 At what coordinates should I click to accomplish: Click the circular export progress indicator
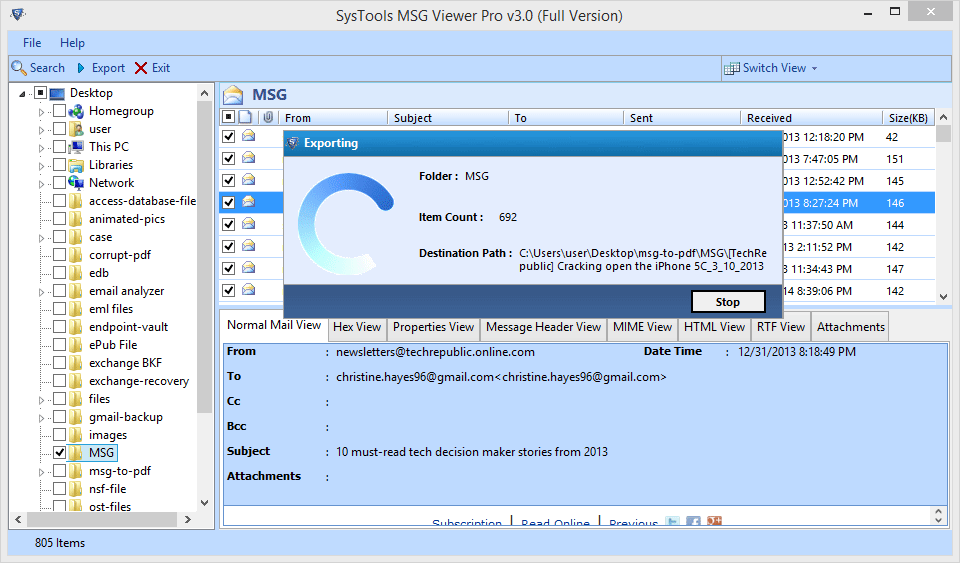(345, 224)
